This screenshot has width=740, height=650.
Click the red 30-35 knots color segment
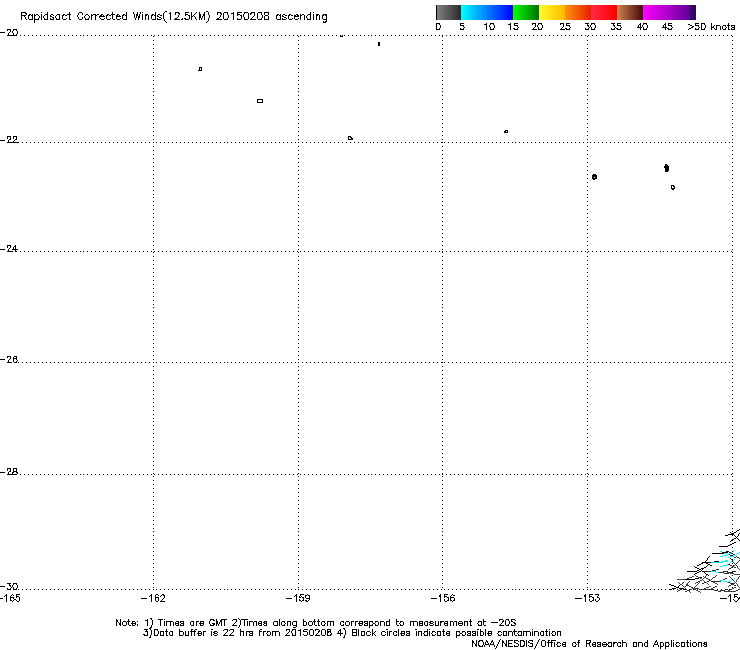point(604,12)
